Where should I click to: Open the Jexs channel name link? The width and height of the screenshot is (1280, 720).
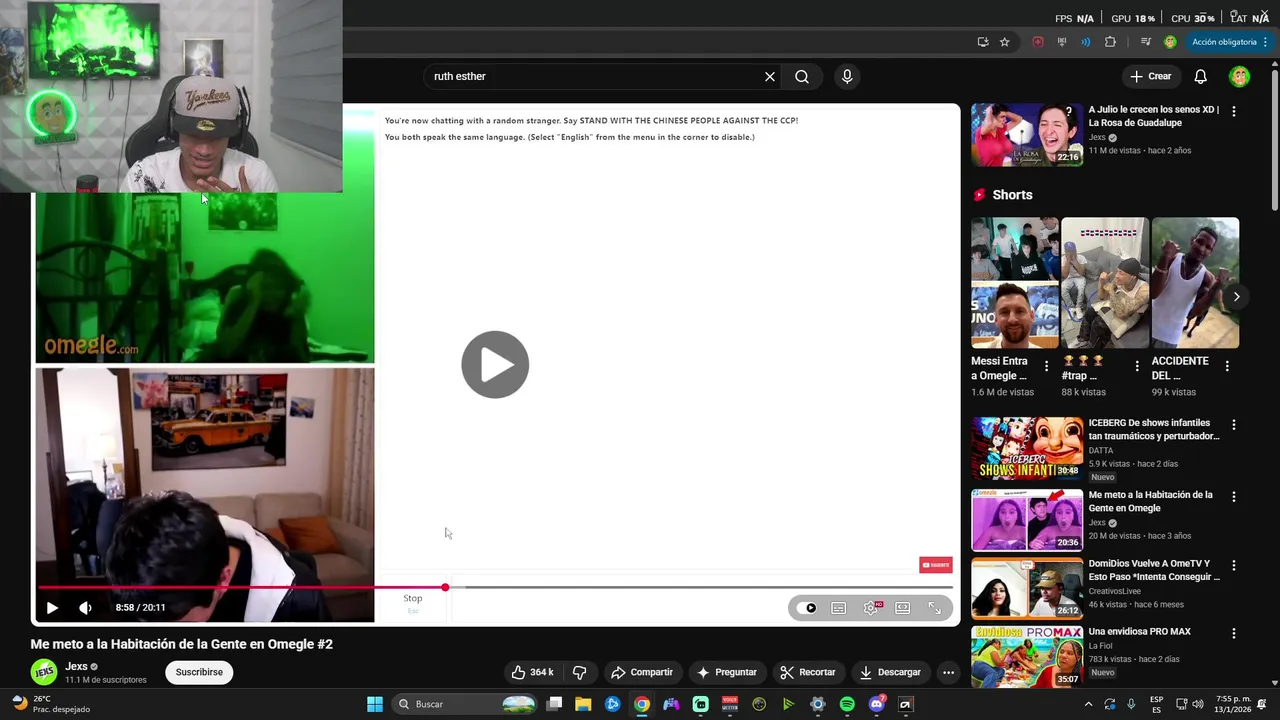(76, 666)
